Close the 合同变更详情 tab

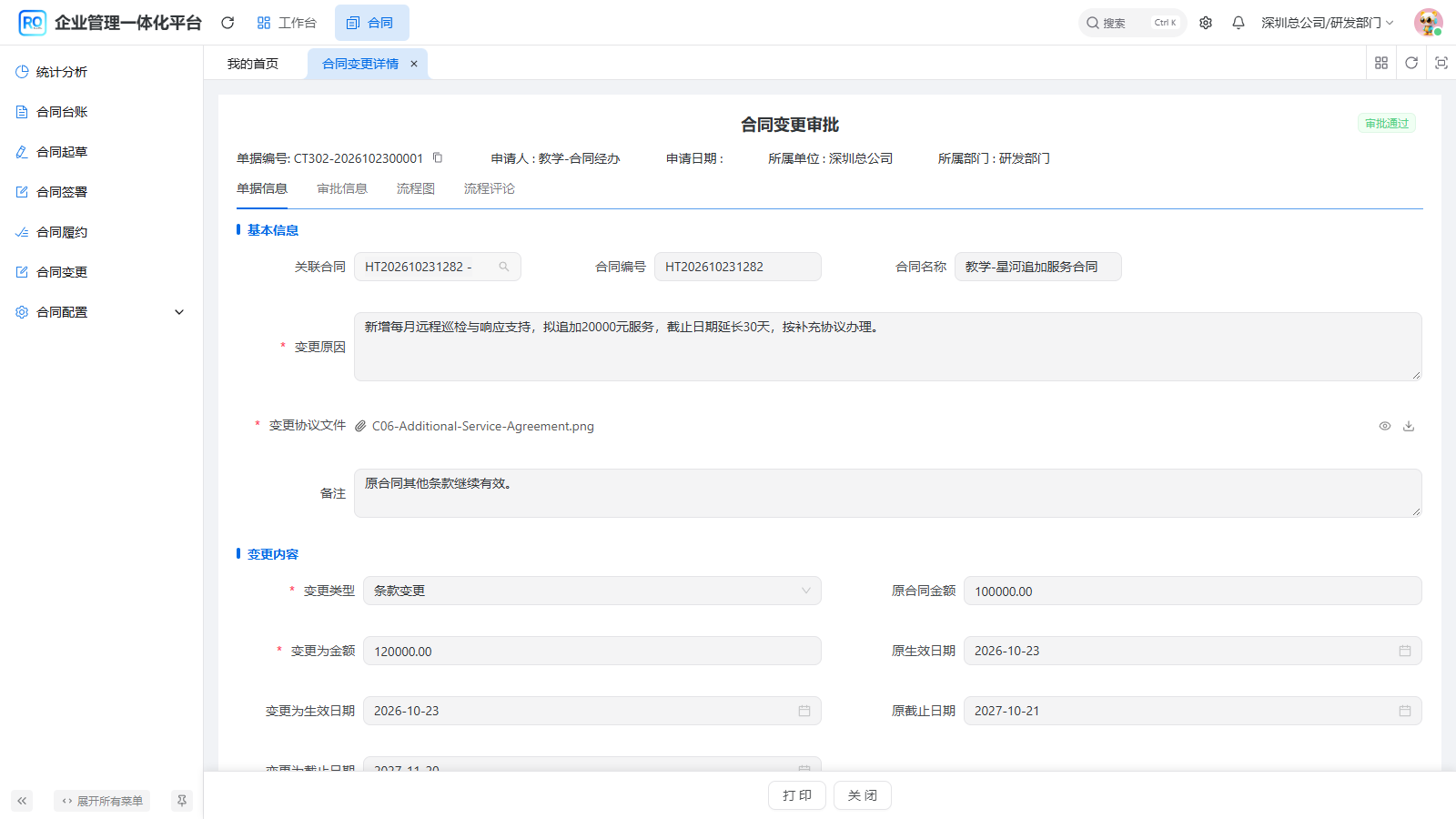click(x=414, y=64)
